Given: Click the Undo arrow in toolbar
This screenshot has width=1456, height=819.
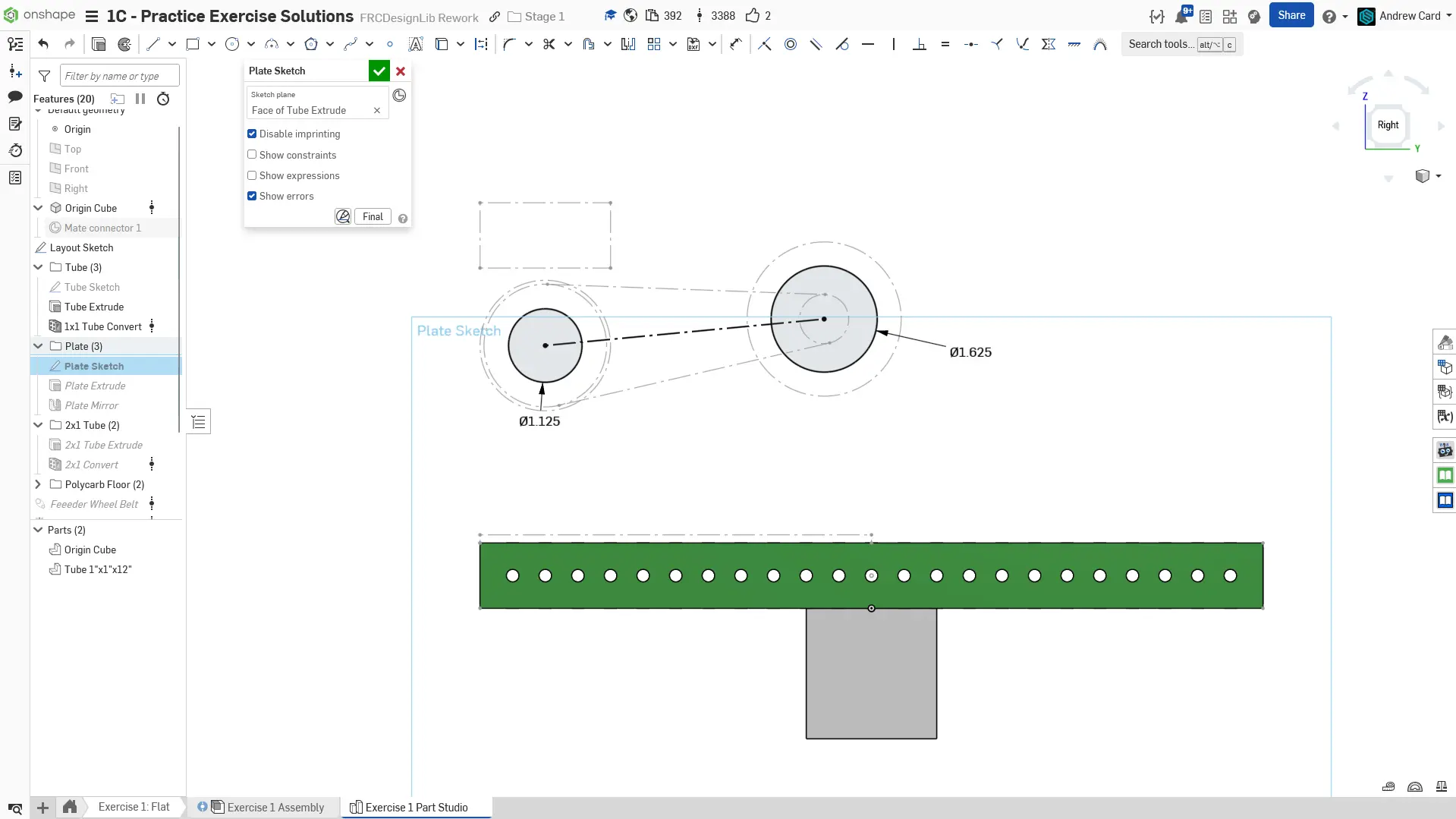Looking at the screenshot, I should tap(43, 44).
